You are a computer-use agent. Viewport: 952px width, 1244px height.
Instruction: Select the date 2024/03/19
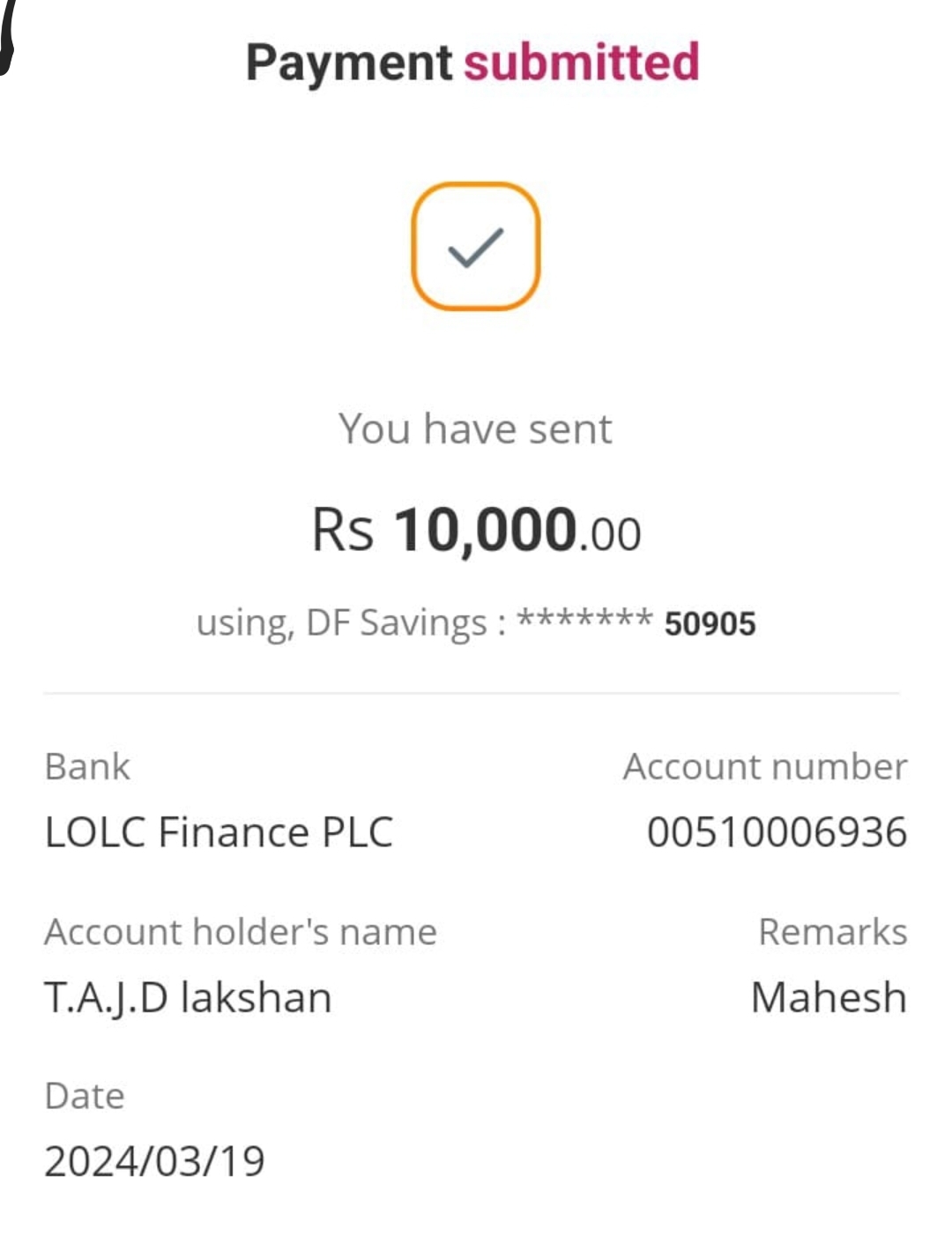(154, 1161)
